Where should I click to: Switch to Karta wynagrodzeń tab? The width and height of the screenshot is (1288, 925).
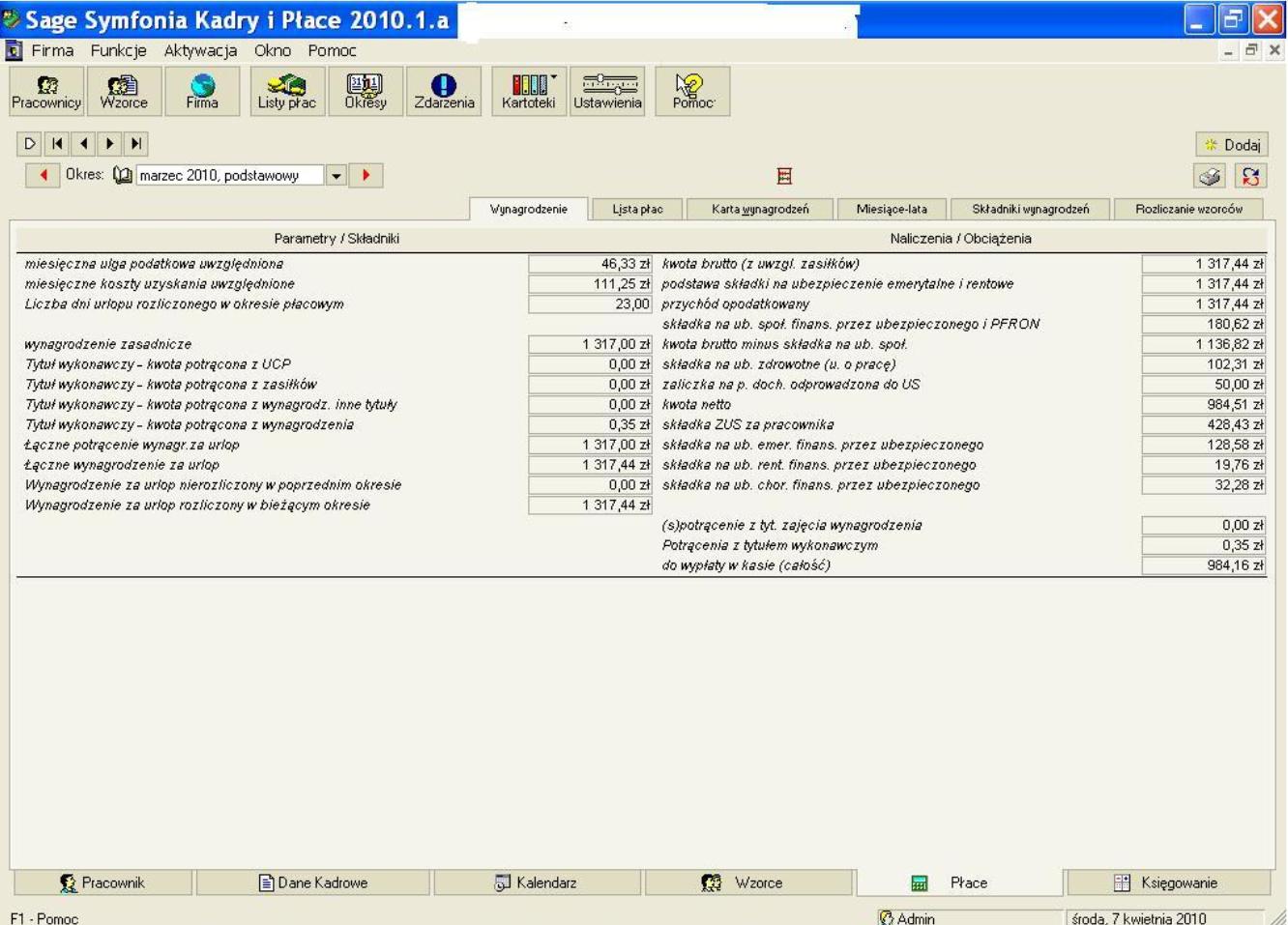(760, 209)
